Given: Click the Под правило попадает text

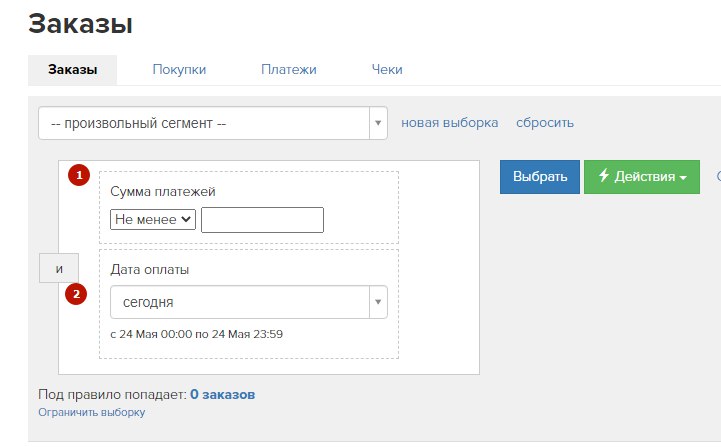Looking at the screenshot, I should coord(113,395).
